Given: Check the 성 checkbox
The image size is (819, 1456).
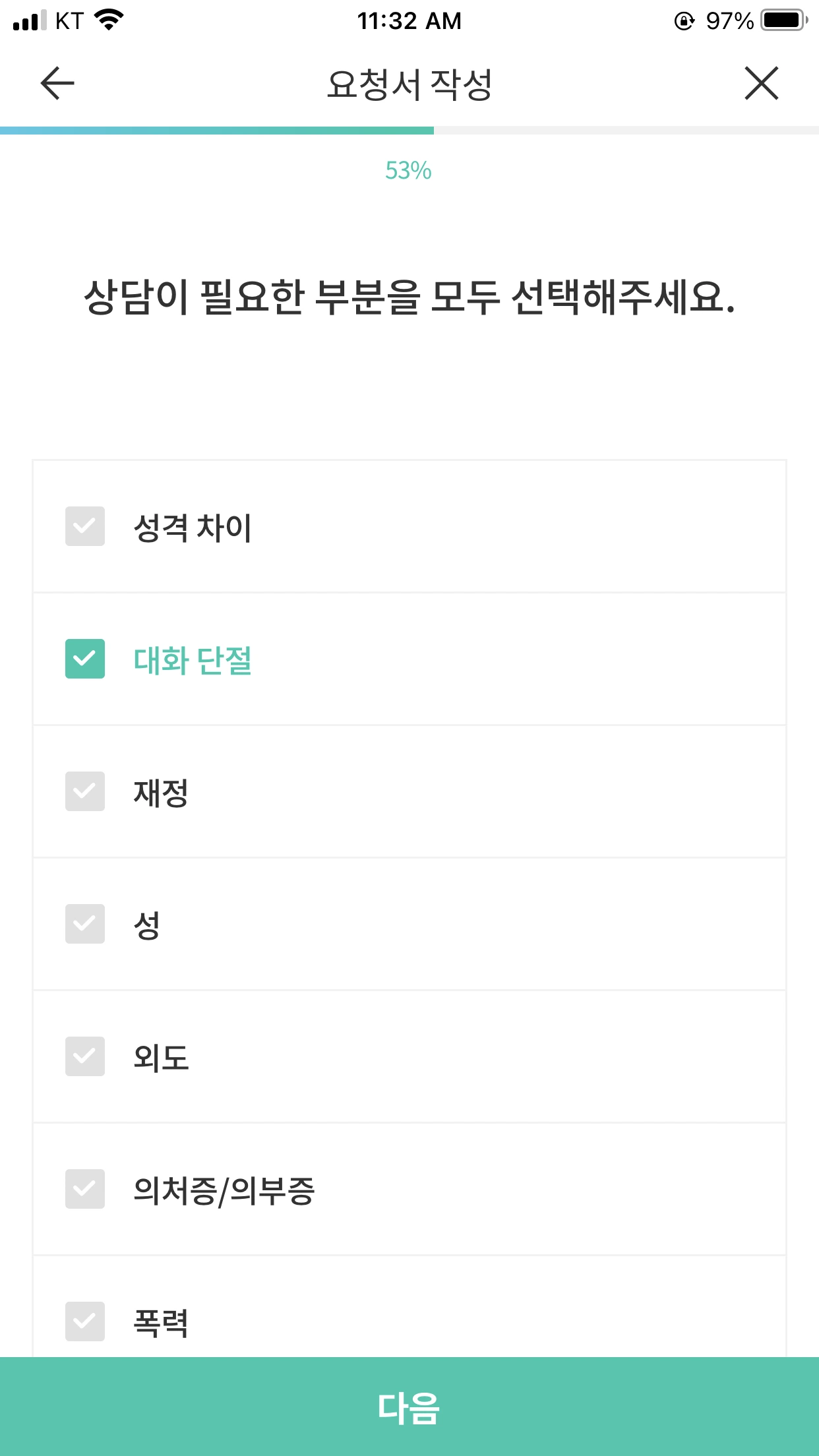Looking at the screenshot, I should pyautogui.click(x=85, y=924).
